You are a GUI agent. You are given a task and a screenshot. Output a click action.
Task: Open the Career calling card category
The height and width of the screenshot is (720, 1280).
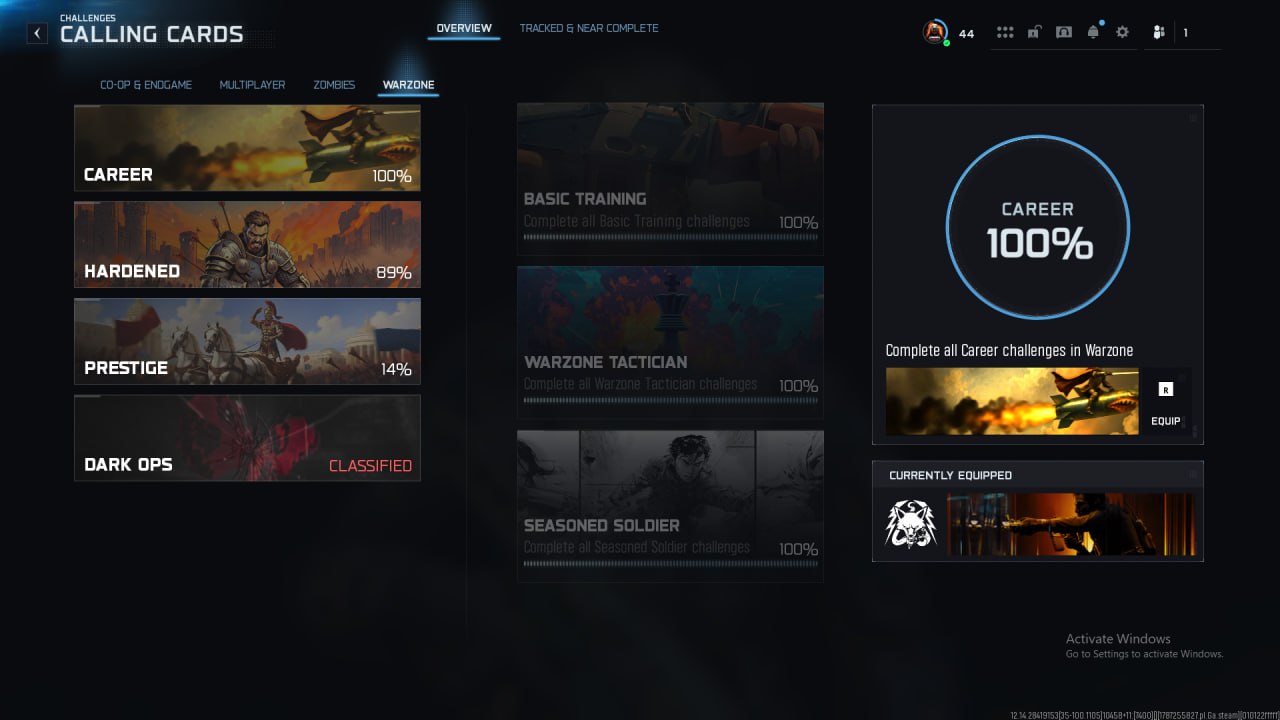coord(247,148)
